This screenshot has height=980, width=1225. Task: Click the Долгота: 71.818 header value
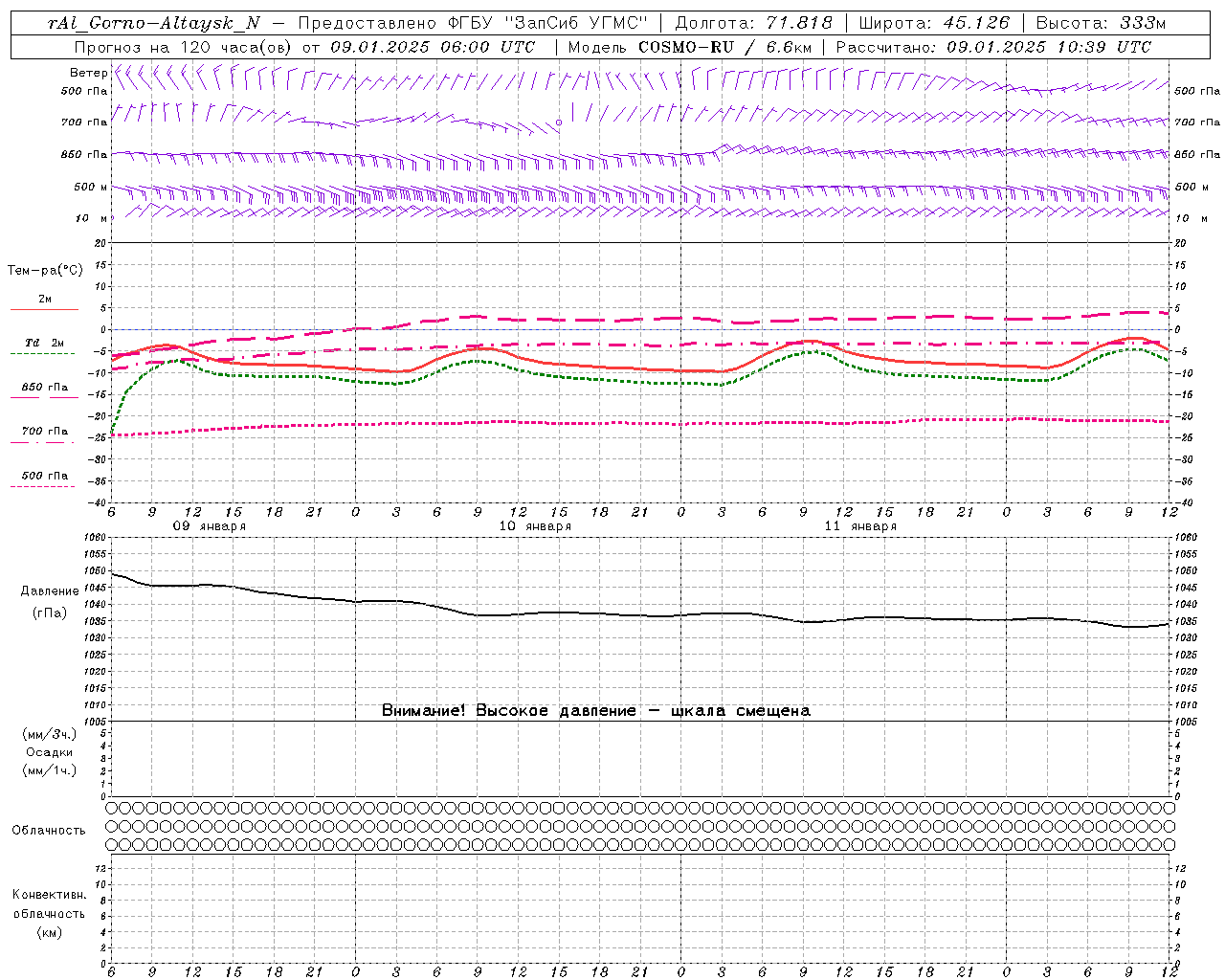(754, 23)
